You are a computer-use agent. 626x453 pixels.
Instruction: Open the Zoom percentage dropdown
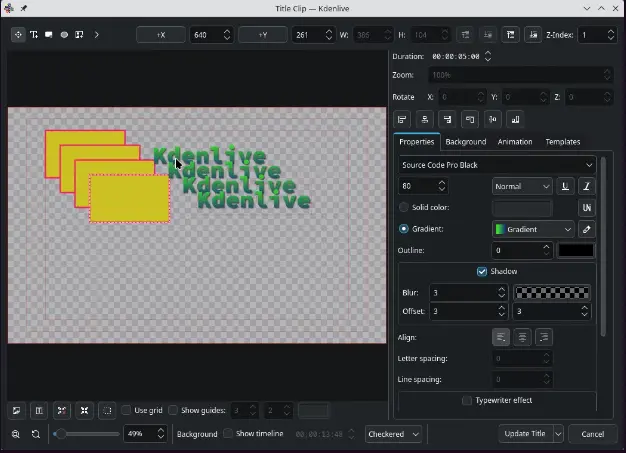click(520, 75)
